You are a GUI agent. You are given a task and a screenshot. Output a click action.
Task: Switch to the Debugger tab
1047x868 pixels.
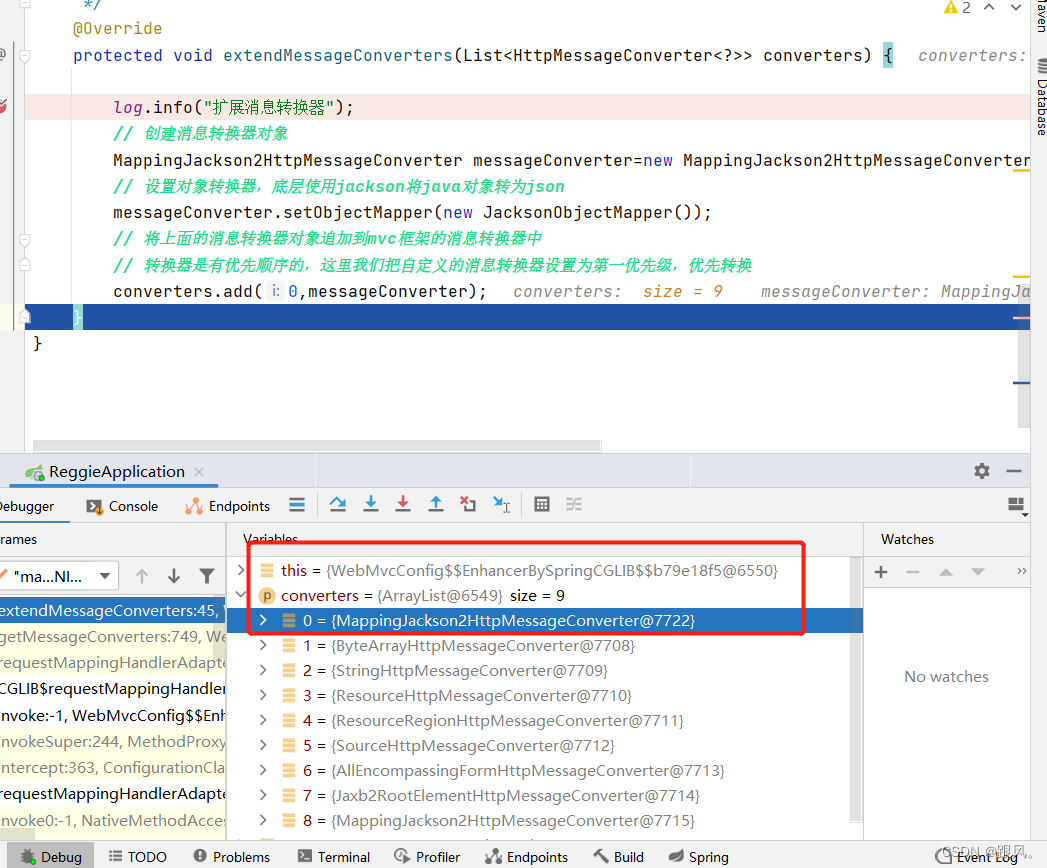[27, 506]
